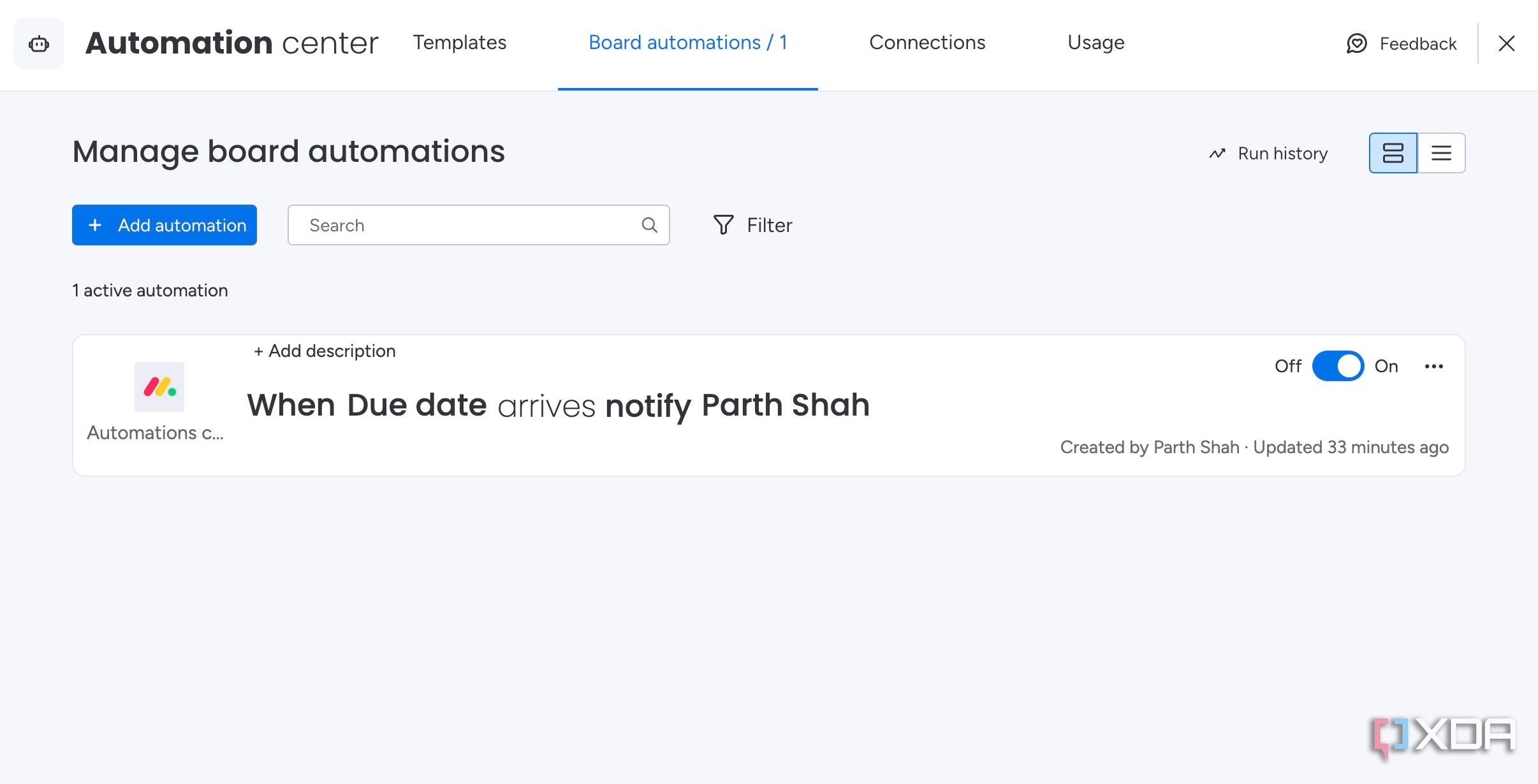
Task: Click the 'notify' word in automation recipe
Action: (648, 405)
